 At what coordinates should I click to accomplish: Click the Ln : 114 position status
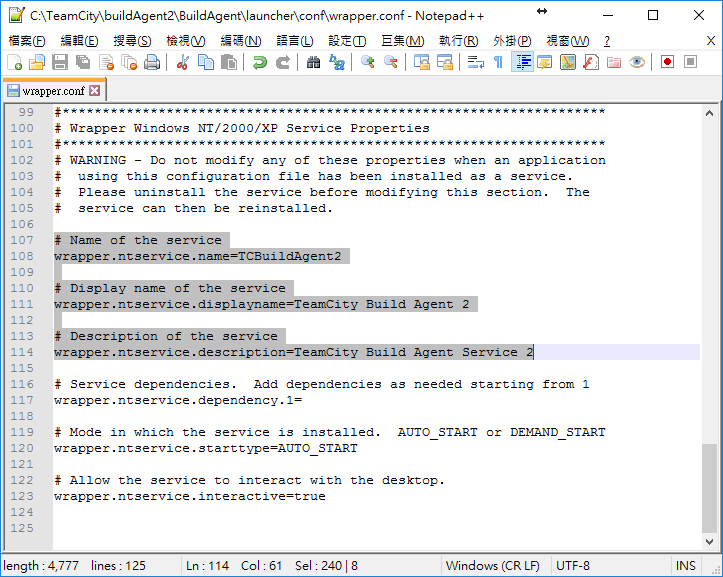(x=207, y=565)
